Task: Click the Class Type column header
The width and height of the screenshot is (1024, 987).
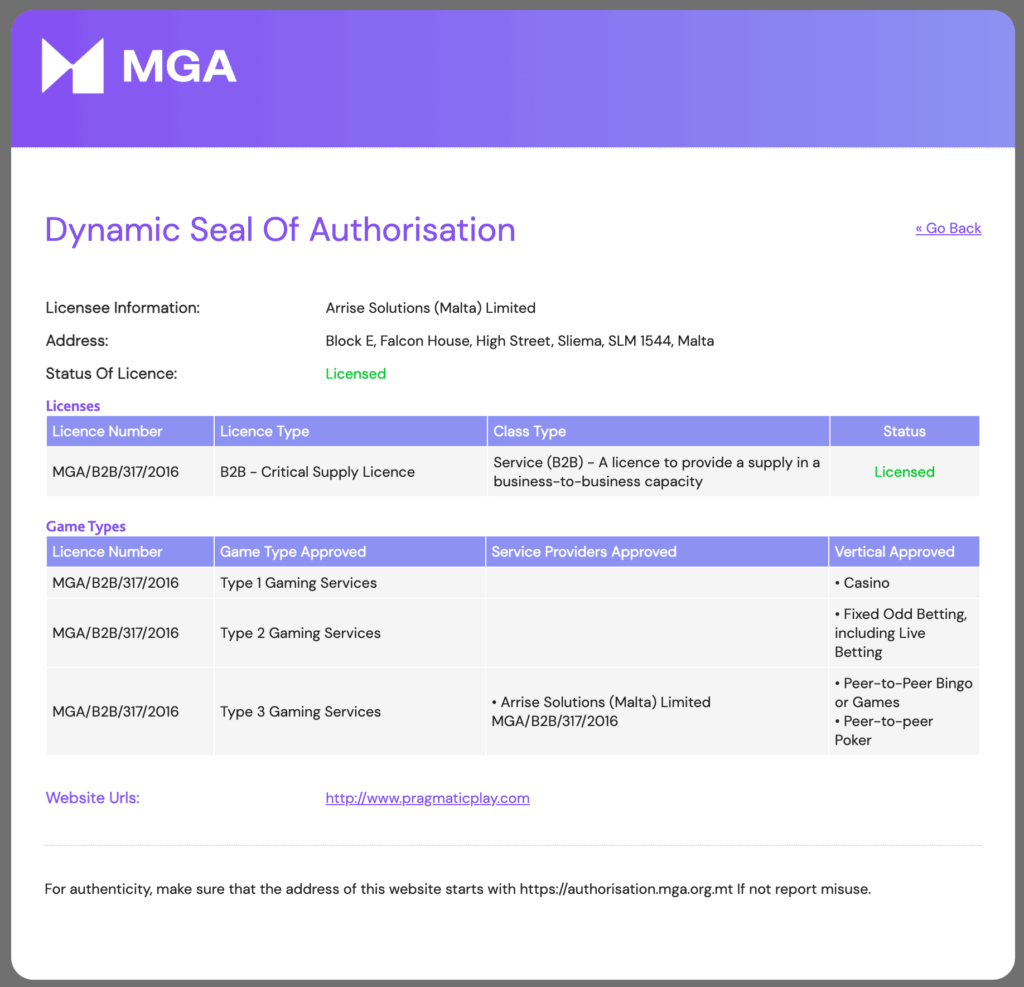Action: point(530,431)
